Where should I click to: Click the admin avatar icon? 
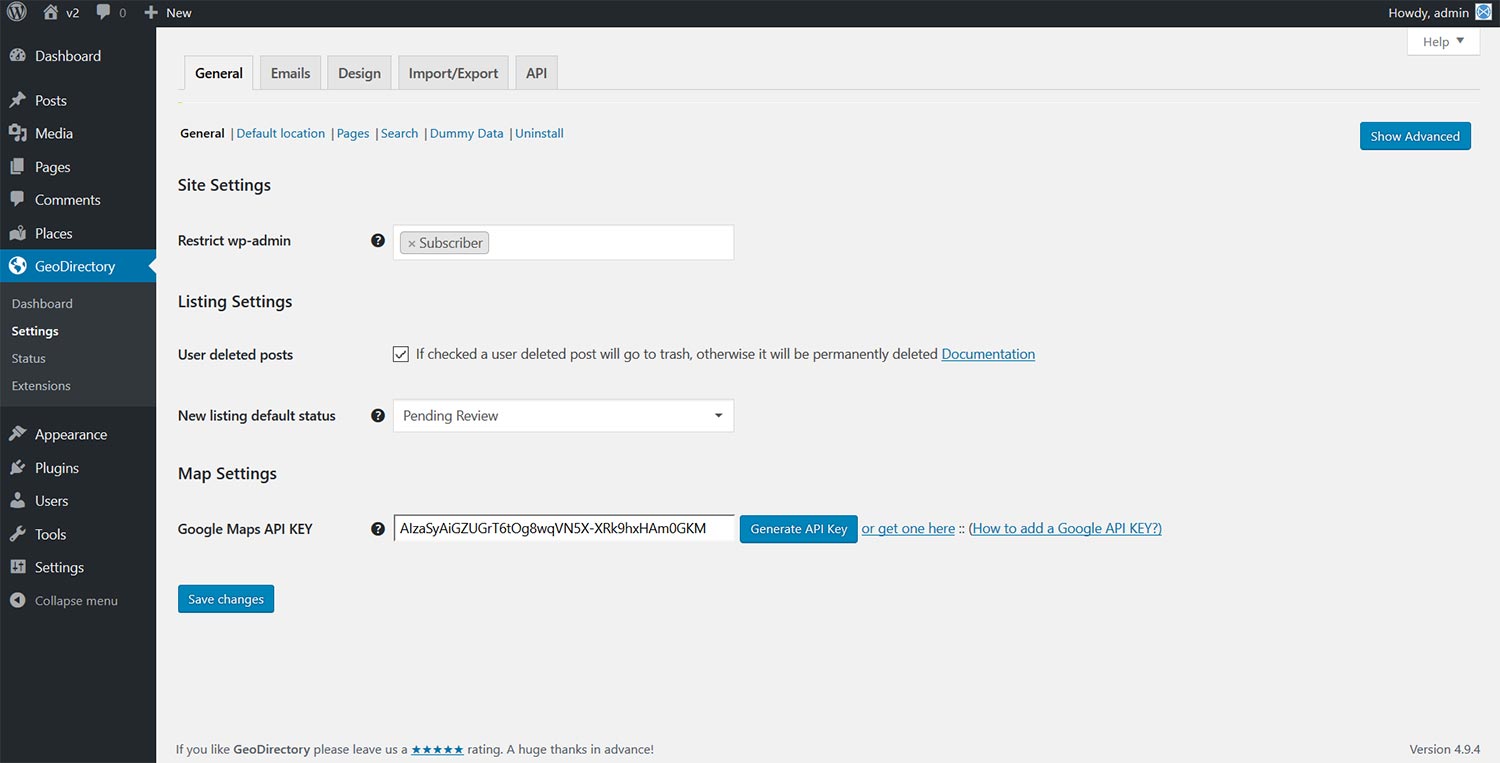(x=1483, y=13)
